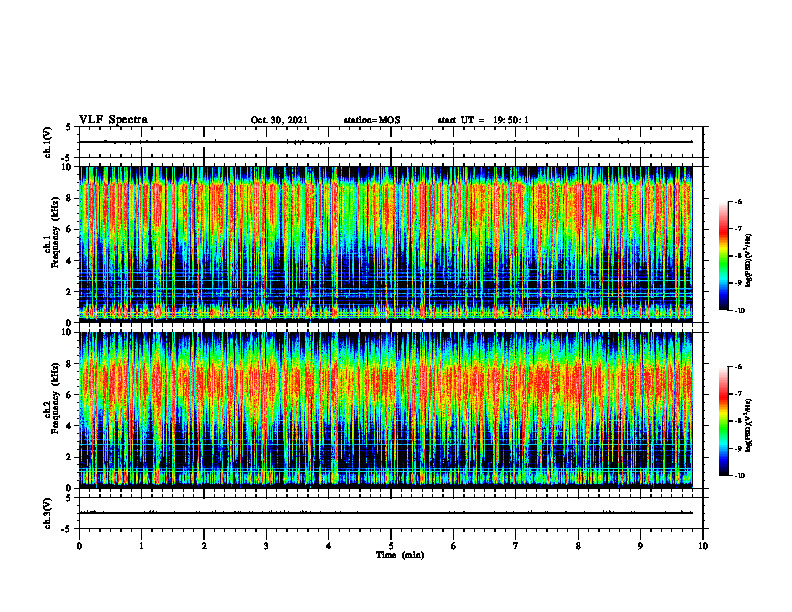
Task: Click the ch.2 spectrogram panel
Action: tap(385, 410)
